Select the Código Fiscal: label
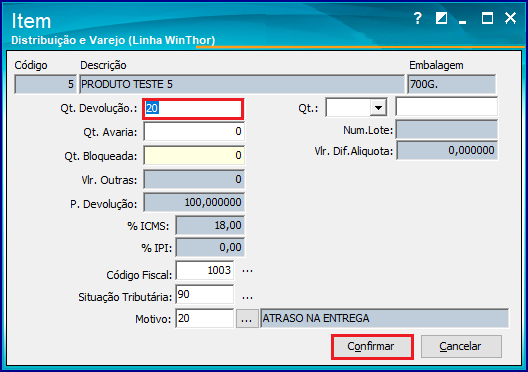Viewport: 528px width, 372px height. click(139, 275)
